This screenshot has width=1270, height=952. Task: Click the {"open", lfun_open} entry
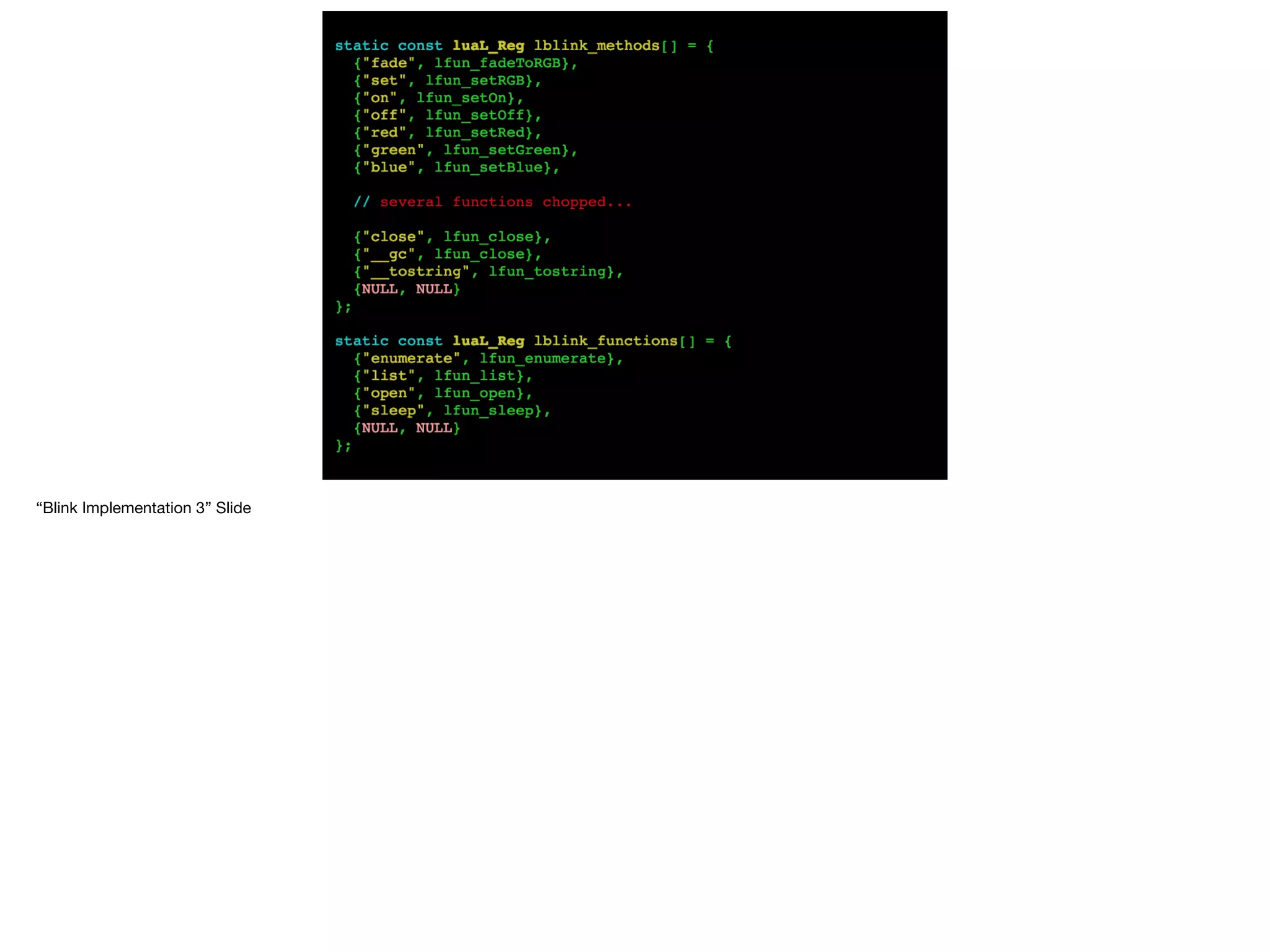click(443, 393)
